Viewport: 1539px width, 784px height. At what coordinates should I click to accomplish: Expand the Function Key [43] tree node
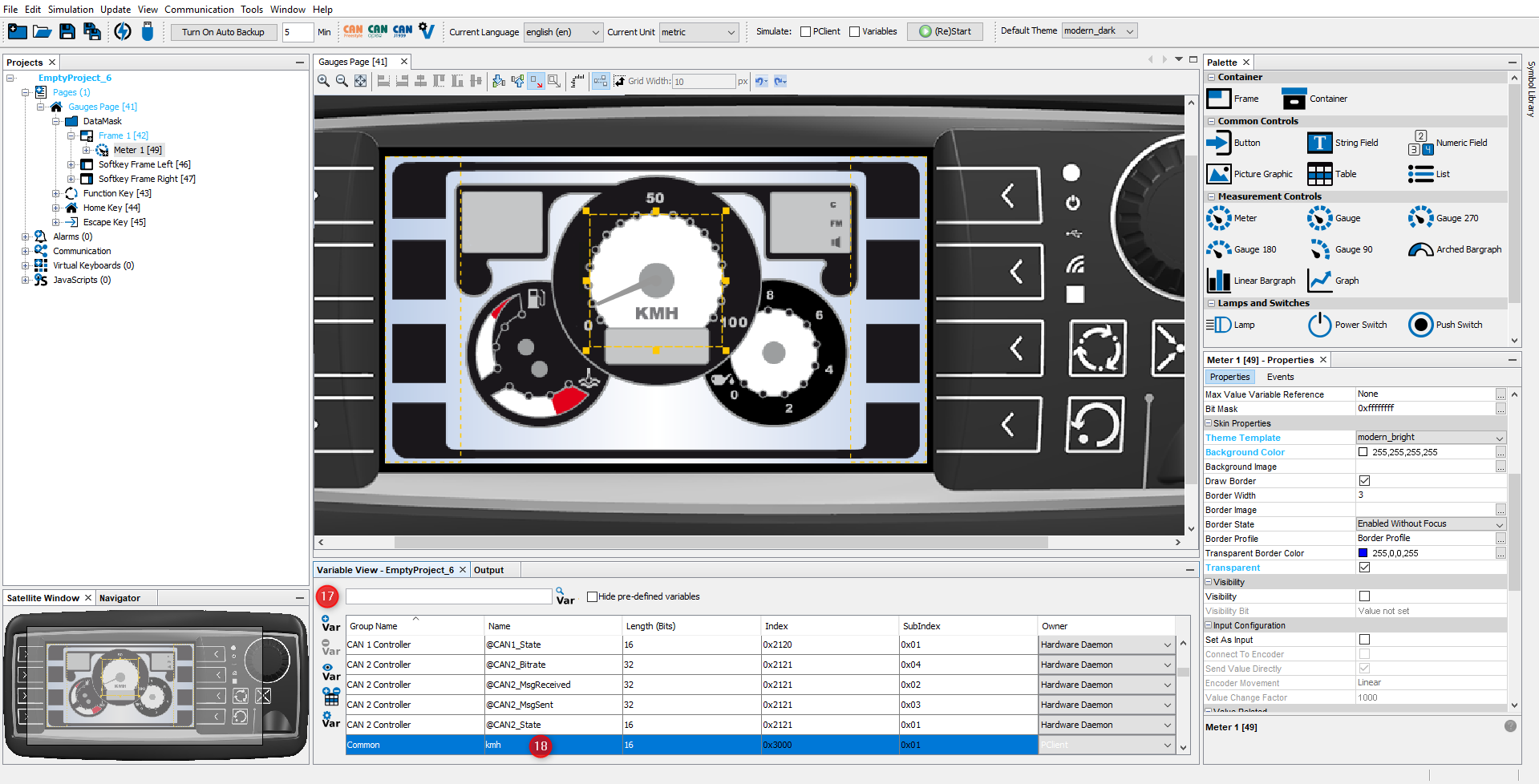tap(56, 193)
